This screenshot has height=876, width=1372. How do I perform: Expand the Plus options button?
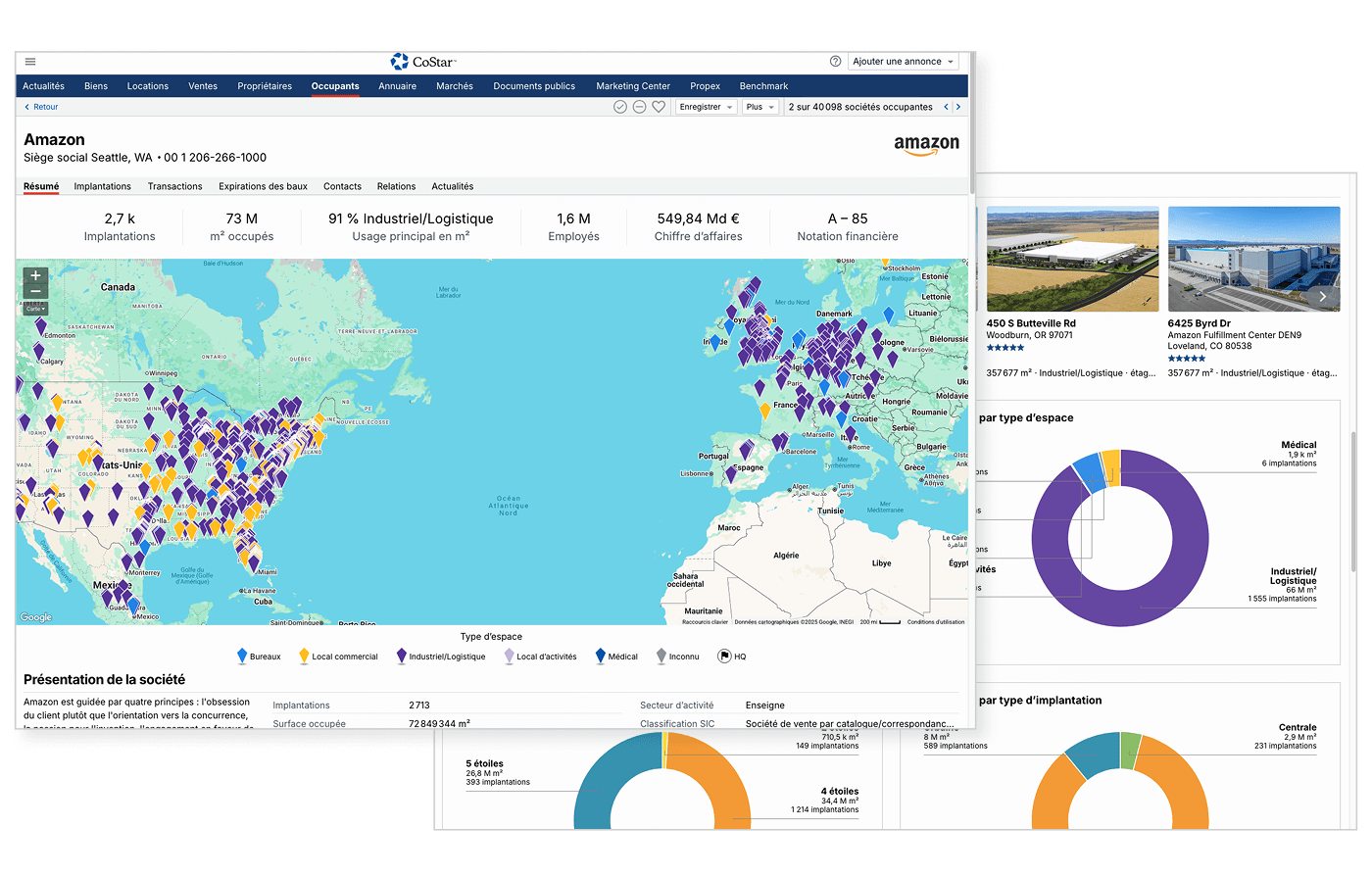click(x=759, y=107)
